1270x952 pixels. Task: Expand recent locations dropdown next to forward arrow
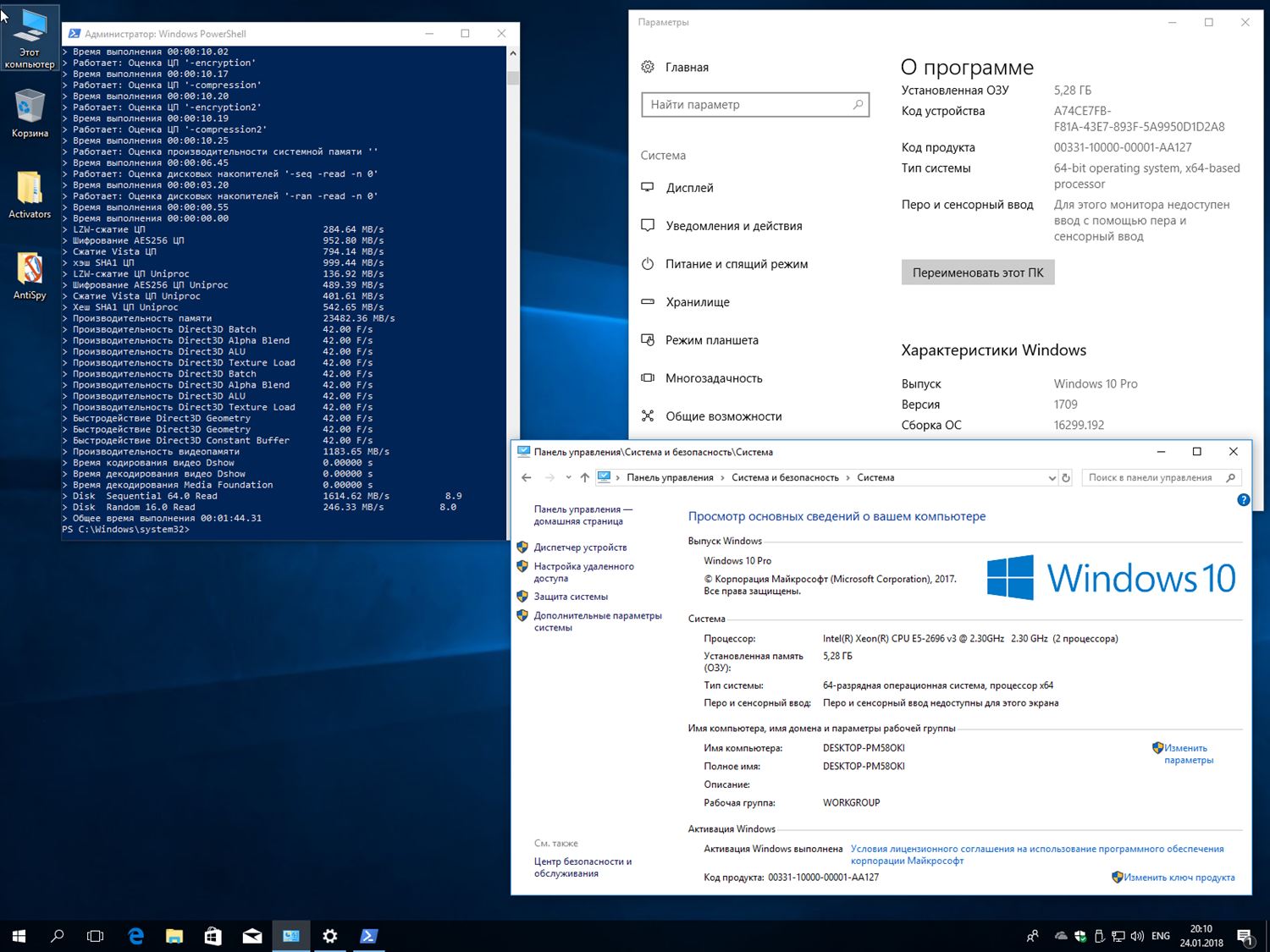click(x=568, y=478)
